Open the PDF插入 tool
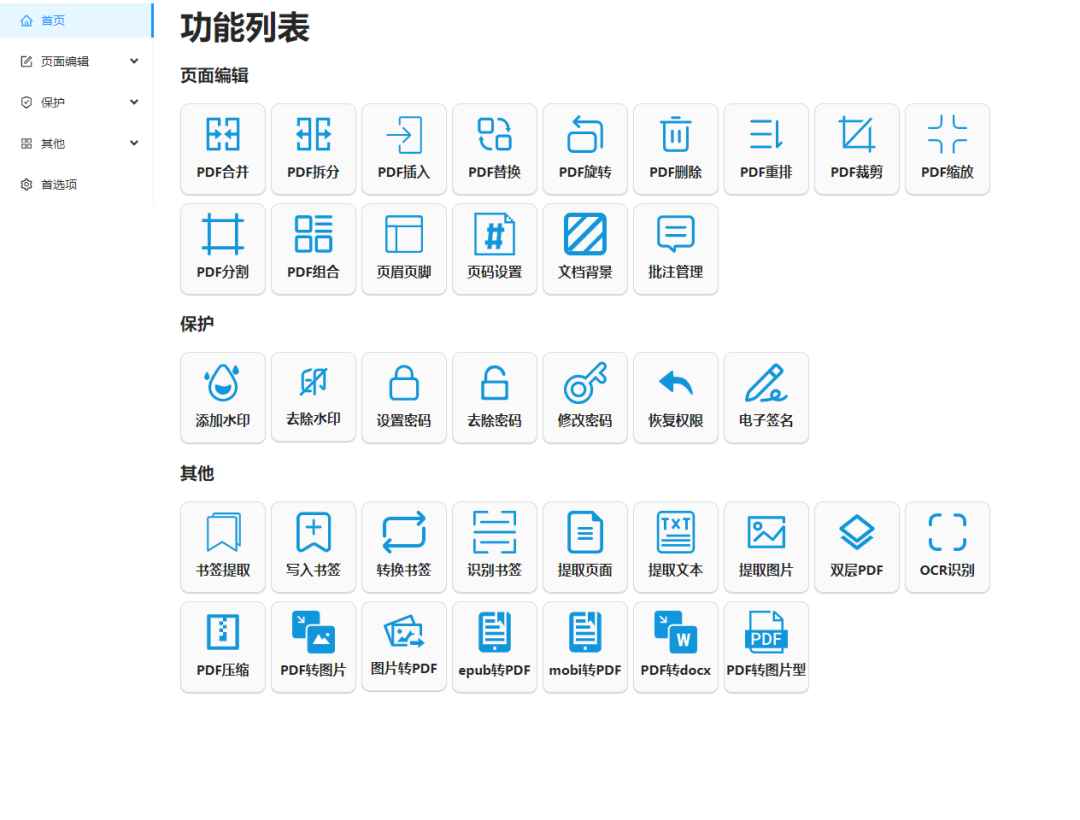 coord(404,149)
